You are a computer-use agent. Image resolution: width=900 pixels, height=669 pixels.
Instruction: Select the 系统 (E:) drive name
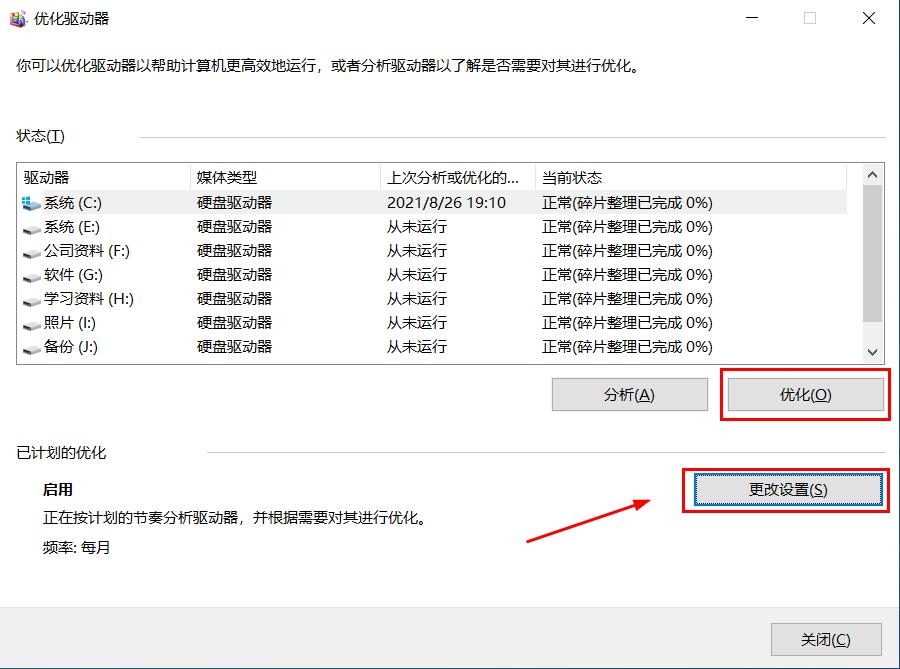point(72,227)
